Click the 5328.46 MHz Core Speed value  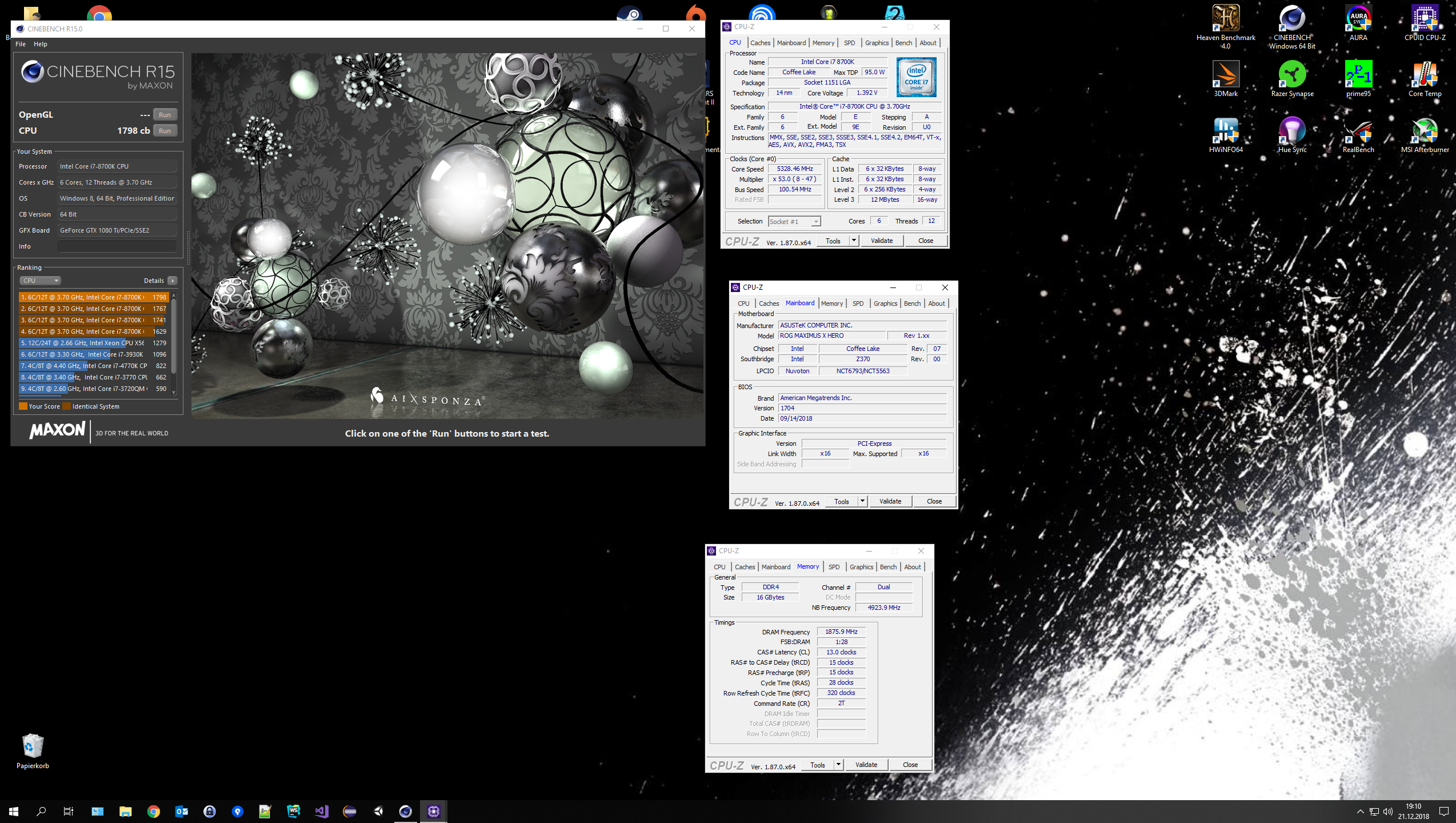[x=794, y=169]
